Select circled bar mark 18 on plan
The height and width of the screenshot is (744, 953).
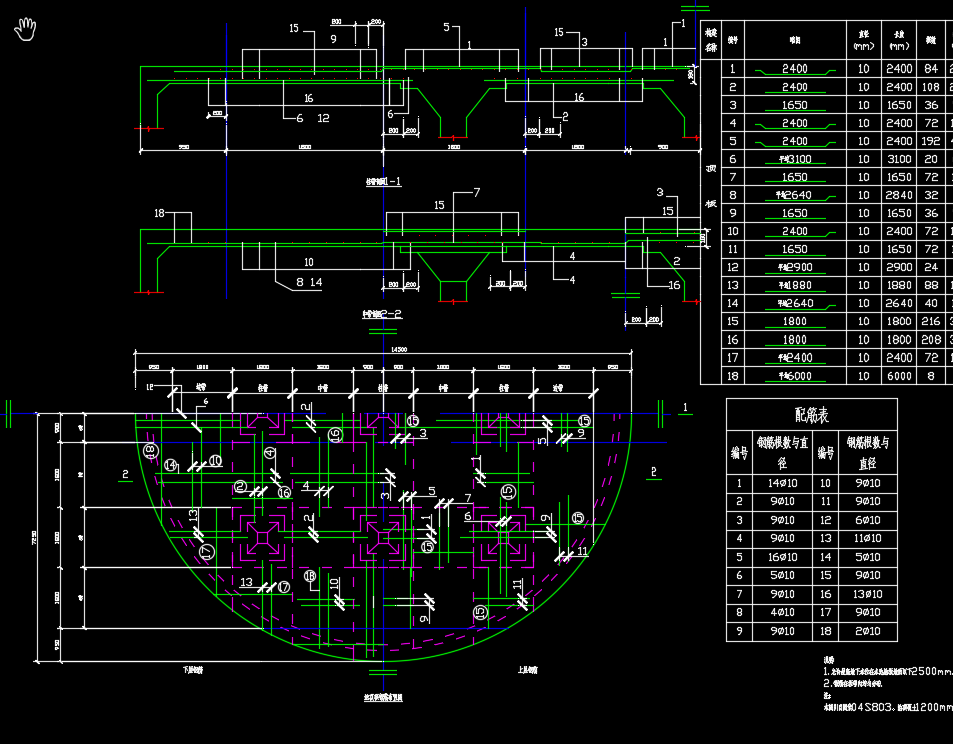(x=151, y=451)
